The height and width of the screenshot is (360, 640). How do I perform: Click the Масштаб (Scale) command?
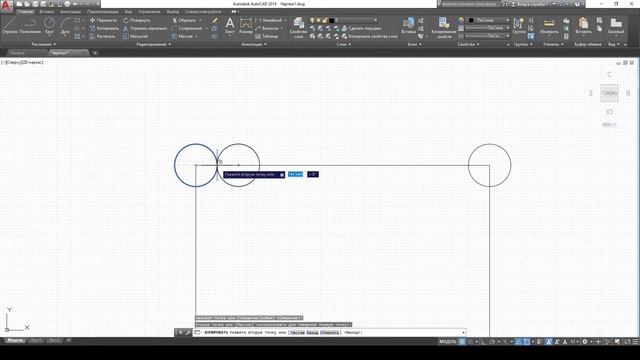coord(136,36)
